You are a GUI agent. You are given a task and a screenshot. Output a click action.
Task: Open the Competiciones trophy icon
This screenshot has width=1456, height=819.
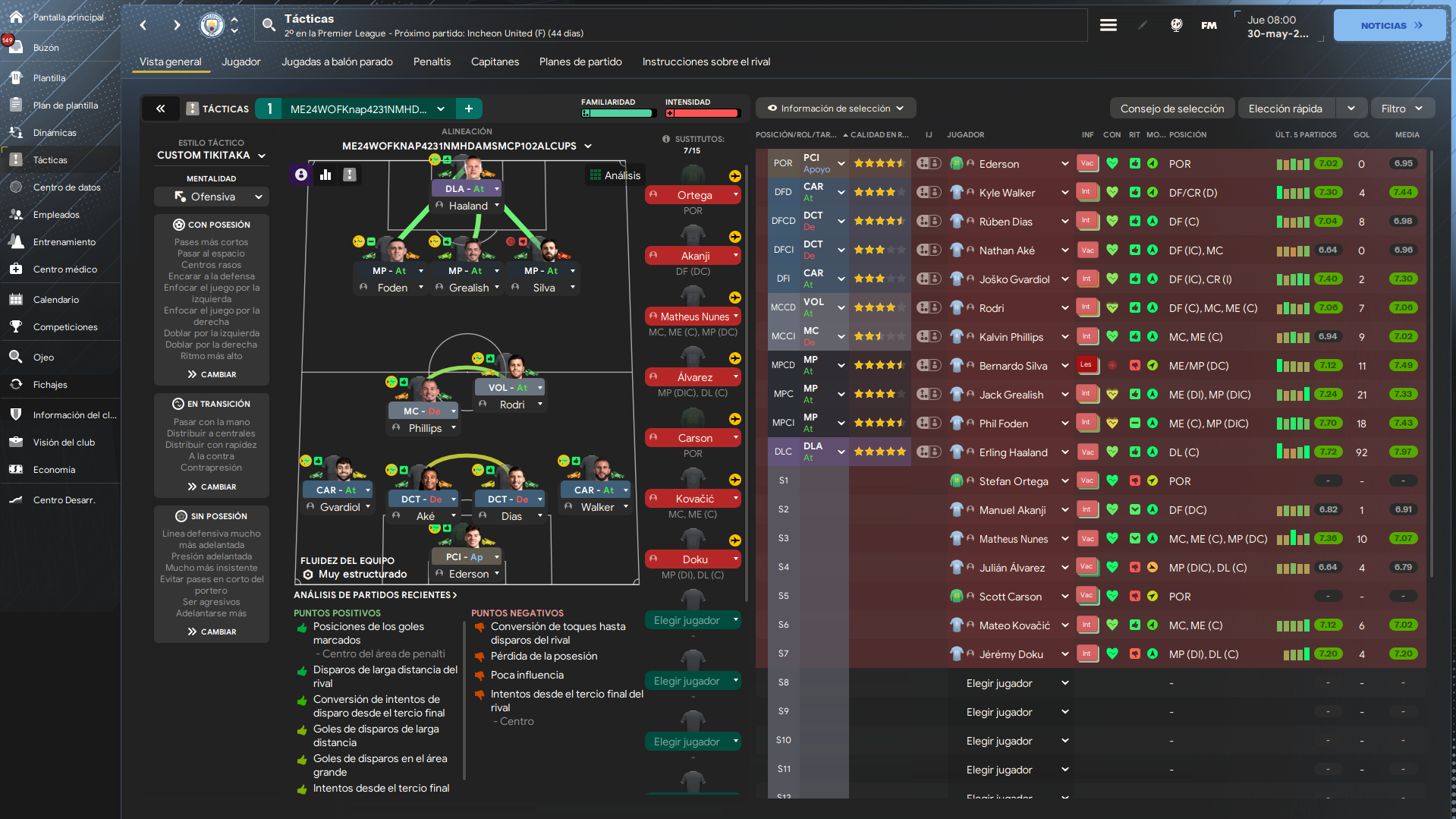(16, 326)
